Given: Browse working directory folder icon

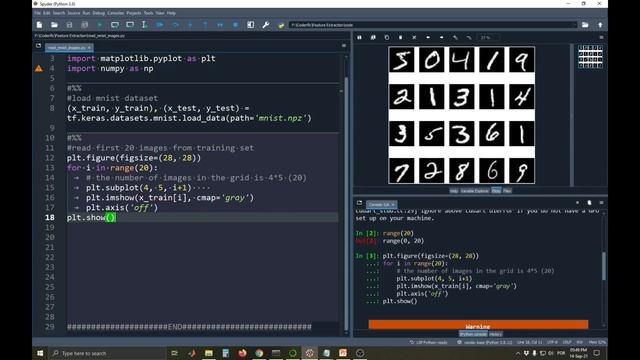Looking at the screenshot, I should 585,25.
